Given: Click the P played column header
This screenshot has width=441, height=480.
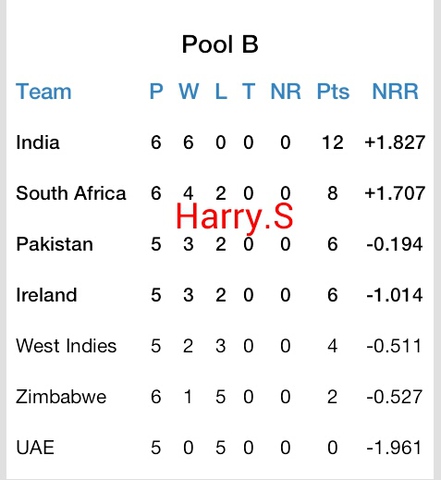Looking at the screenshot, I should (156, 91).
